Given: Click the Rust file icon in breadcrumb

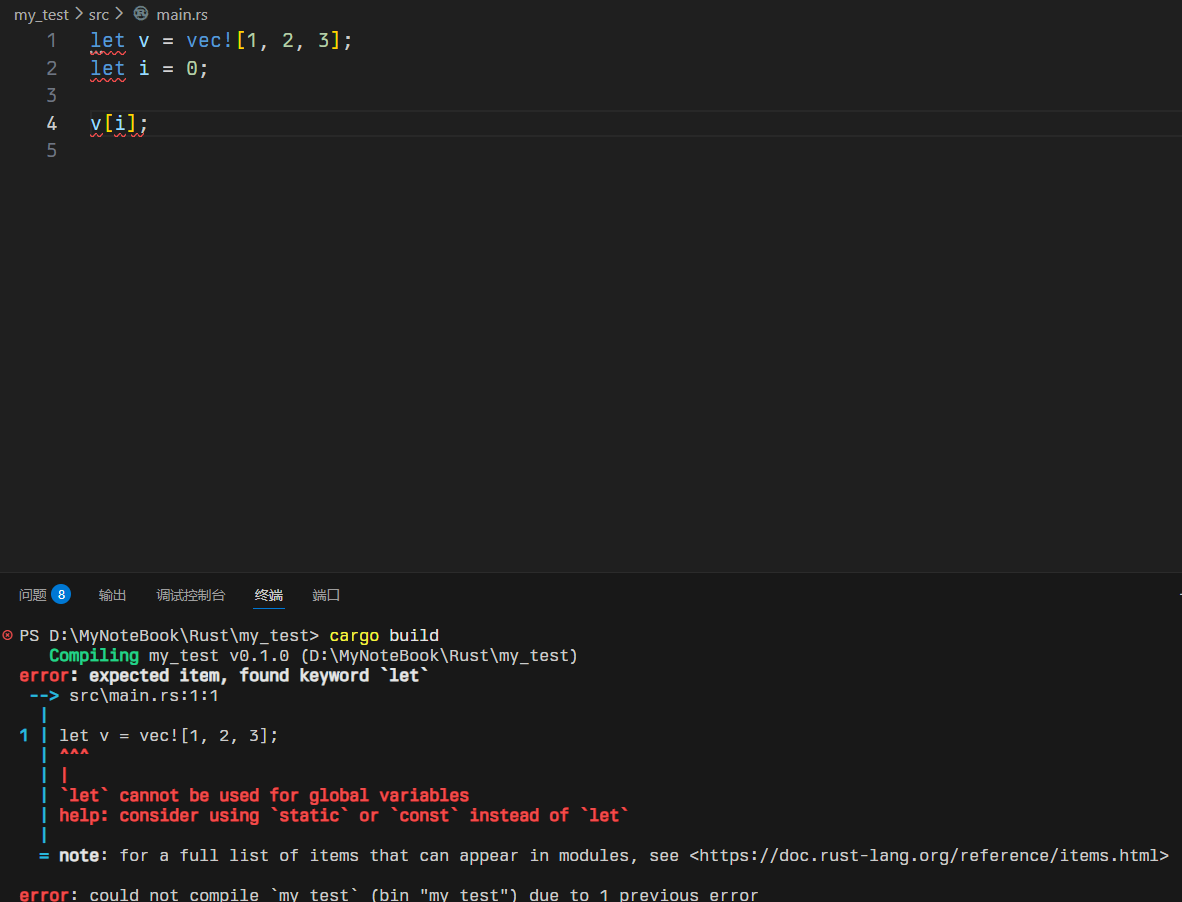Looking at the screenshot, I should 141,15.
